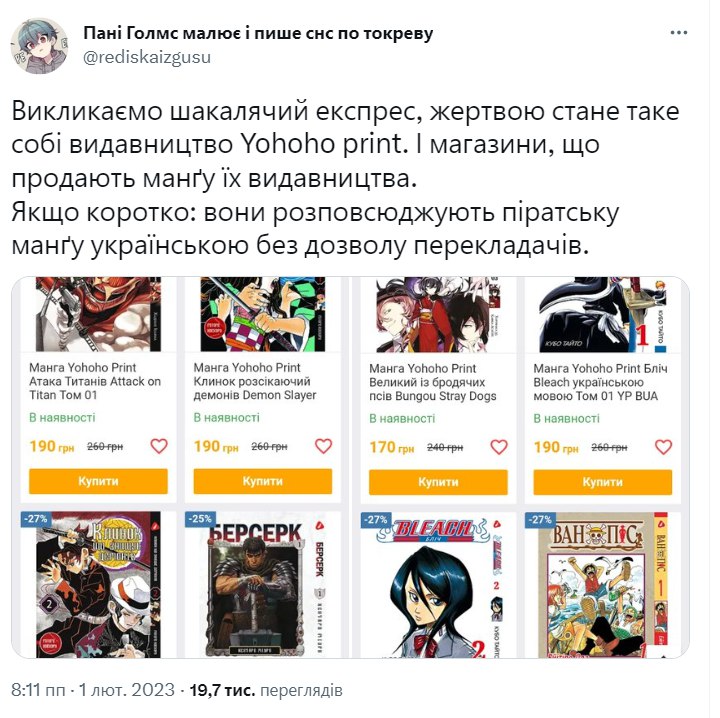Open the tweet's three-dot more menu
This screenshot has width=720, height=718.
678,33
